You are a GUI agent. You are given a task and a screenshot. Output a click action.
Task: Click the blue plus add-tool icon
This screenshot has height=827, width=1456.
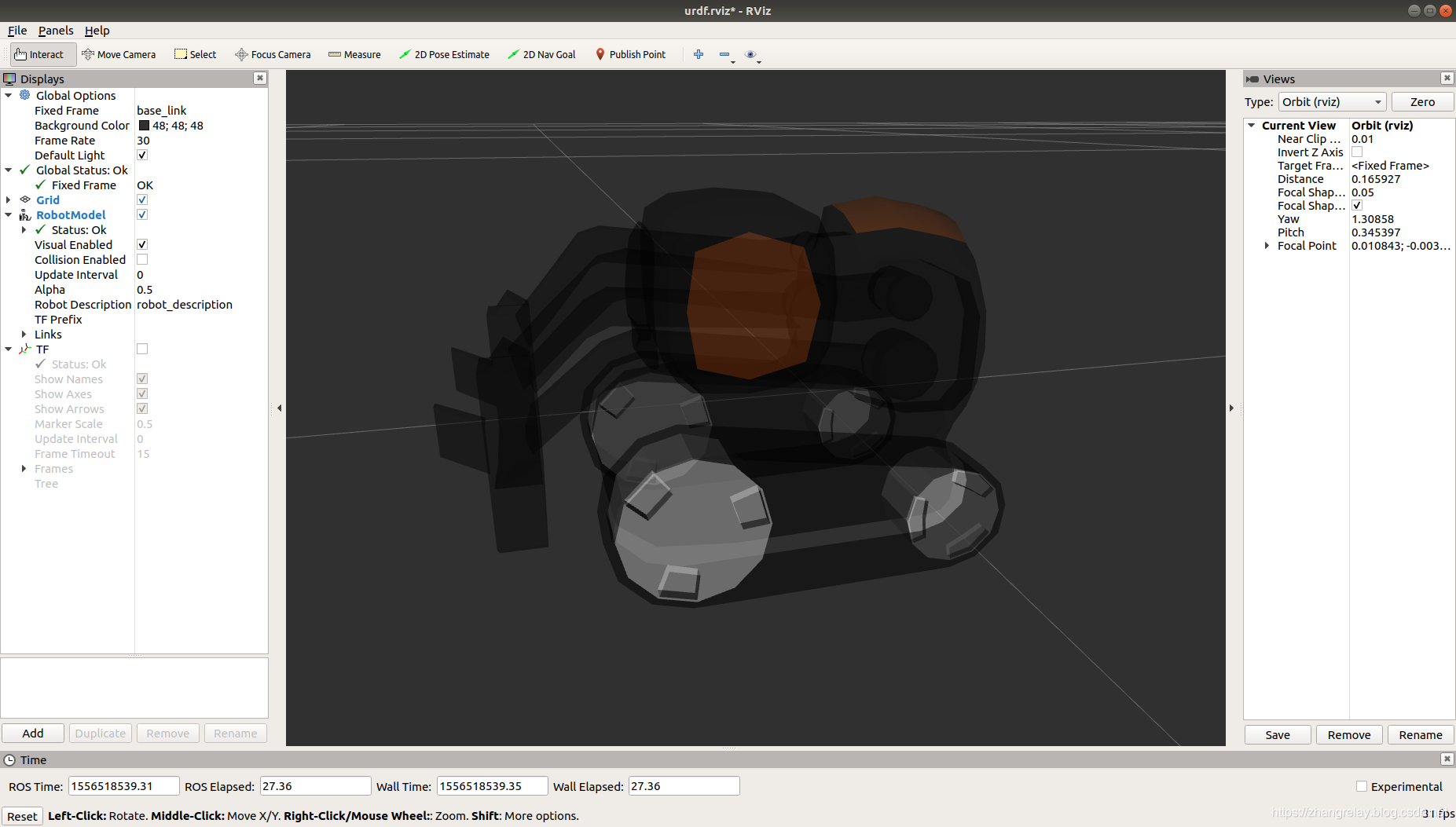pyautogui.click(x=699, y=54)
